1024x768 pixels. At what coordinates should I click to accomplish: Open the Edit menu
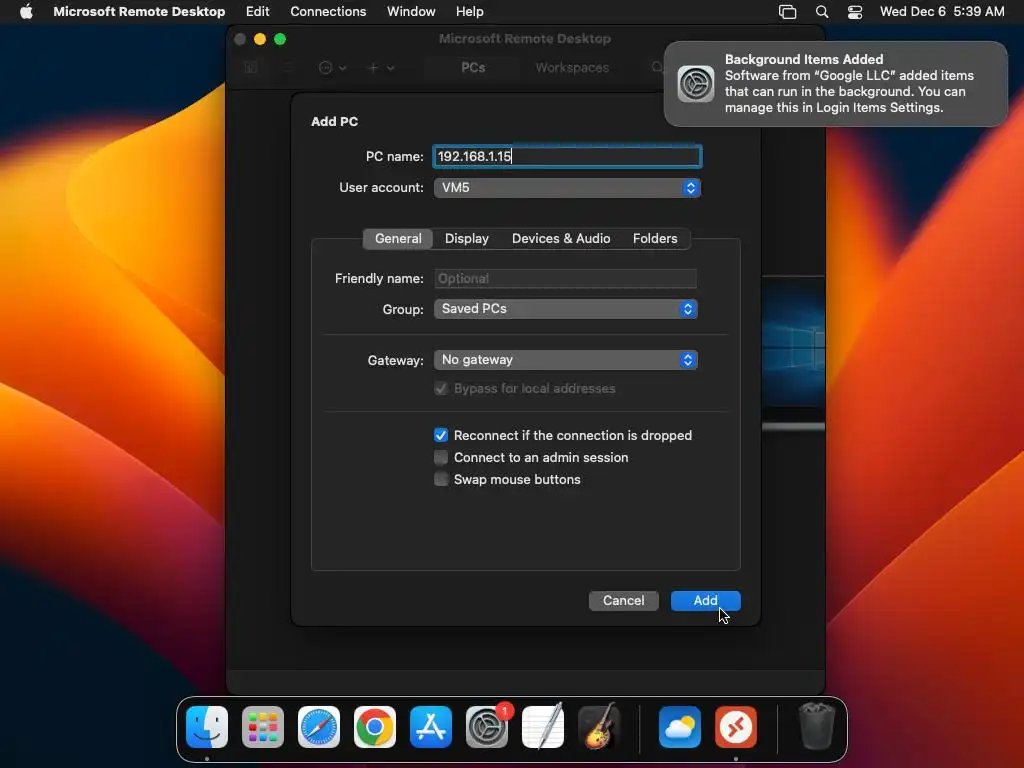point(257,12)
